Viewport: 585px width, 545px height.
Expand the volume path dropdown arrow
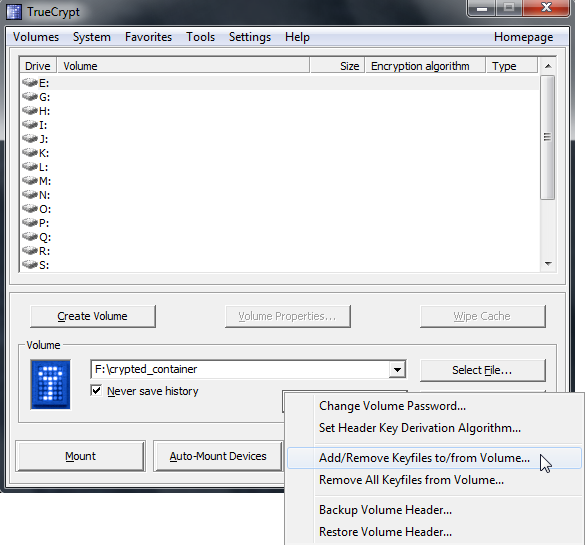click(397, 370)
